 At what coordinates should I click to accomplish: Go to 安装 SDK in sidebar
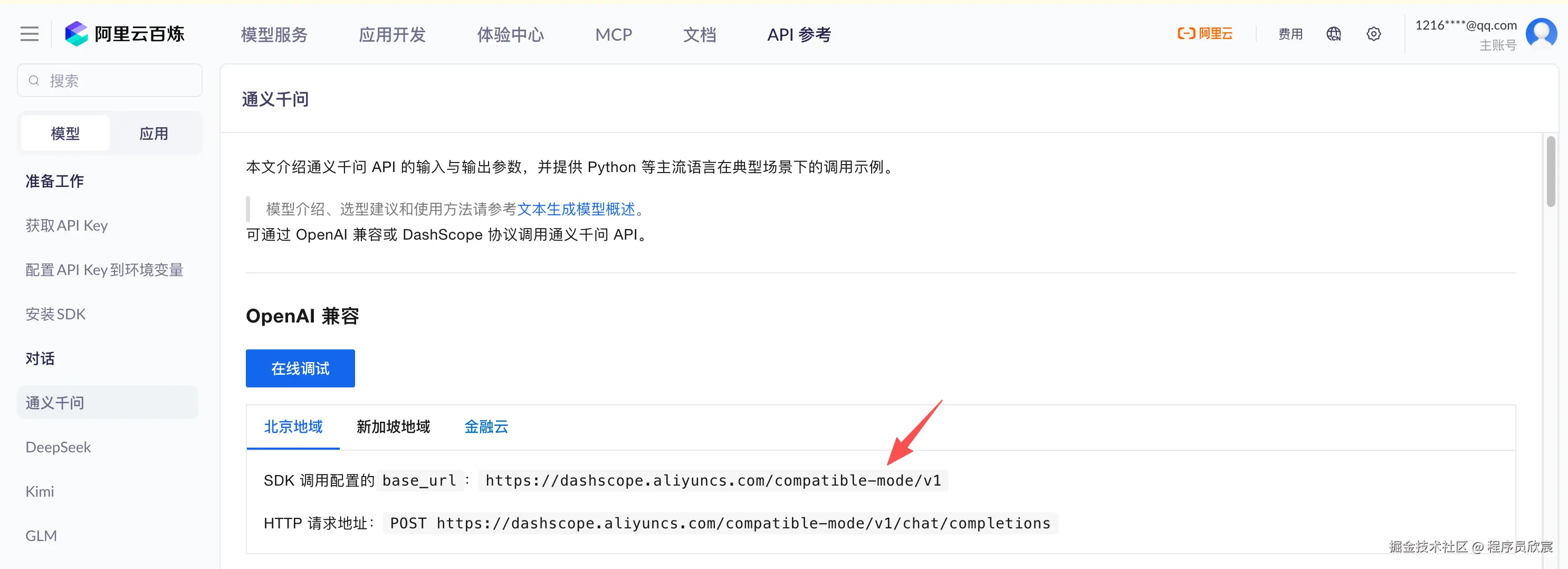pos(55,315)
